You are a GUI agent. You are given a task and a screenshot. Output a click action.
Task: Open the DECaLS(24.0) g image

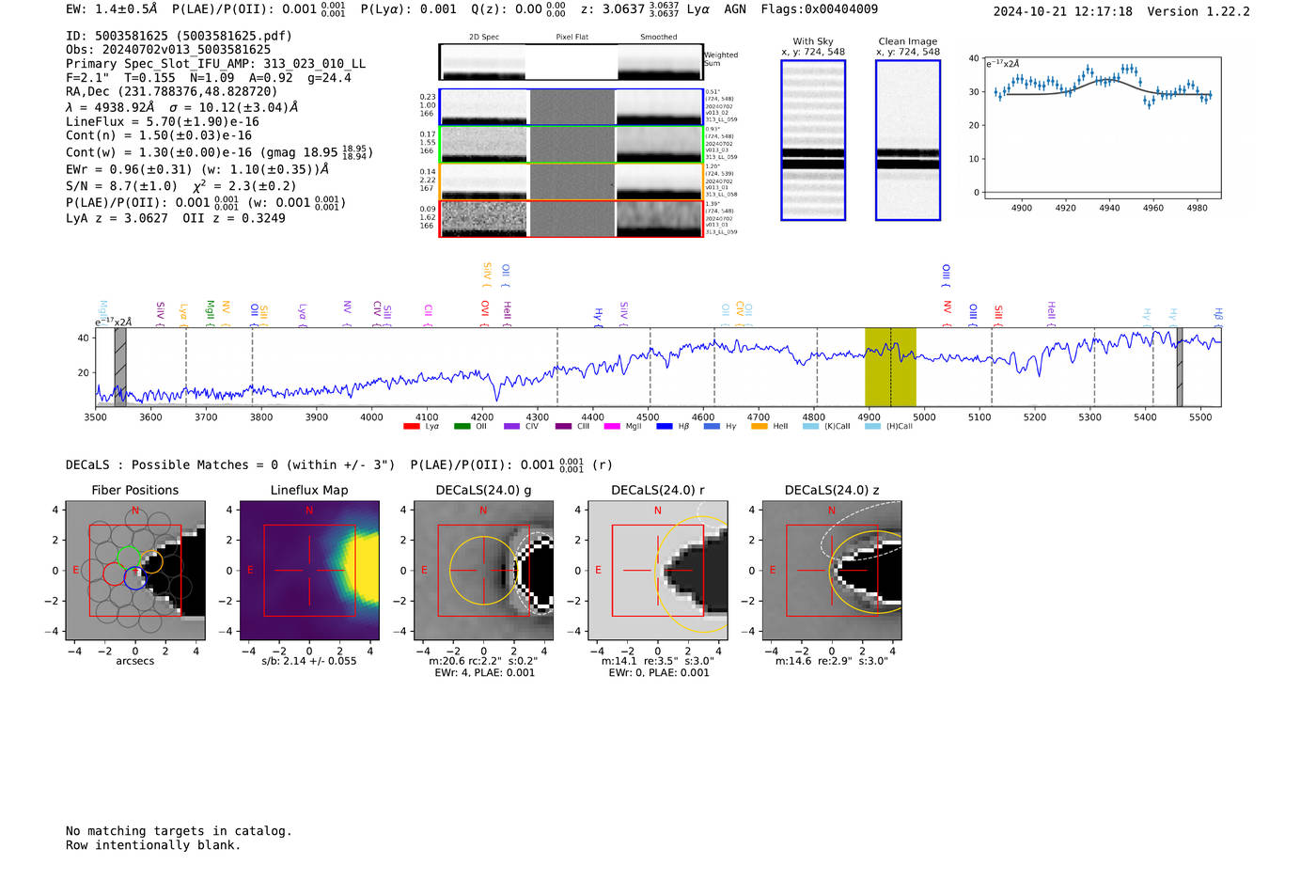pos(484,571)
